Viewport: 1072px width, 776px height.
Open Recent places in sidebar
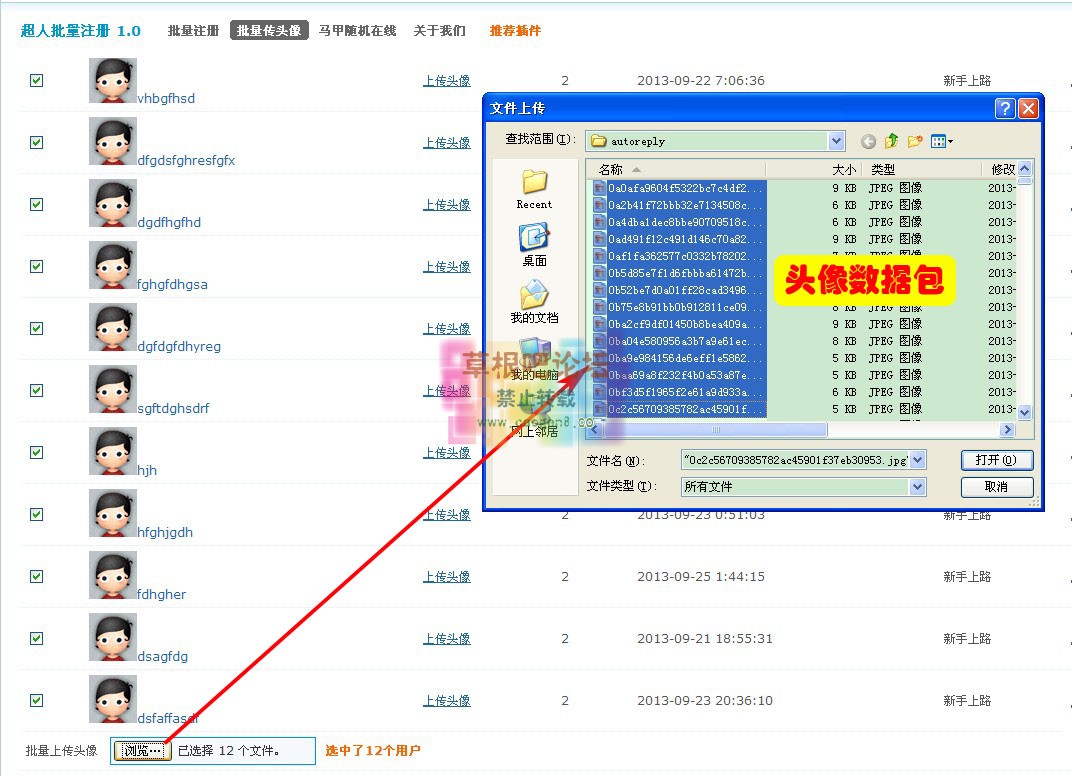pos(534,188)
